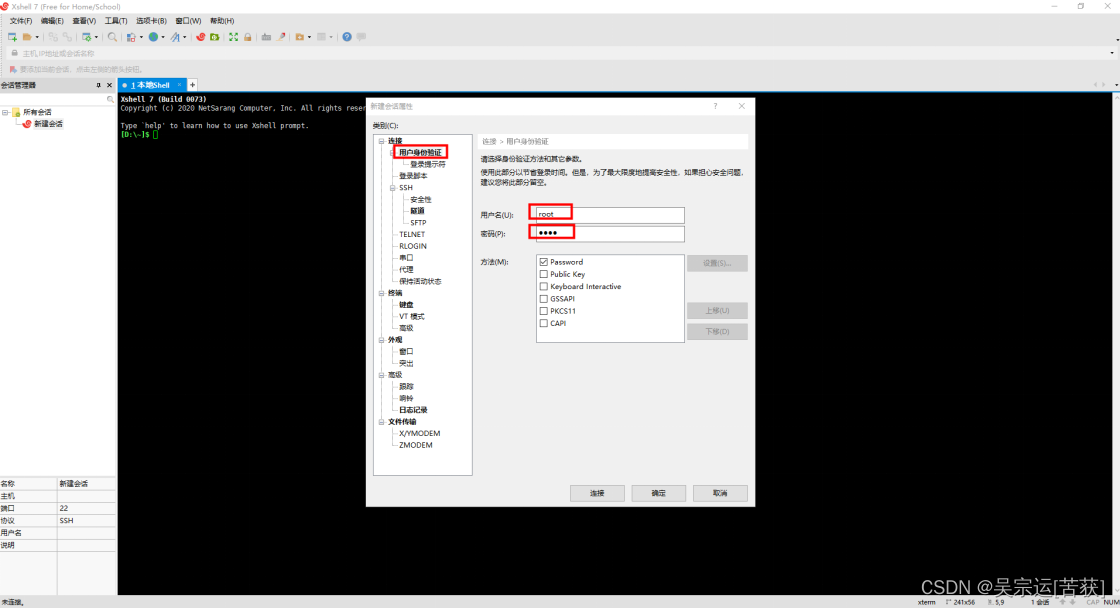Enable the Keyboard Interactive checkbox
The width and height of the screenshot is (1120, 608).
[x=544, y=286]
